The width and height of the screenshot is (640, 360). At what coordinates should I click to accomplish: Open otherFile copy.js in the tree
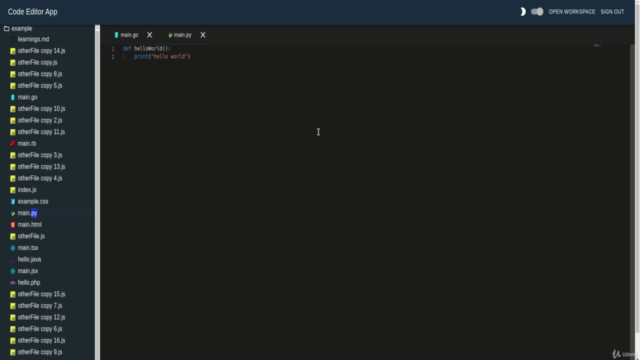pos(38,62)
